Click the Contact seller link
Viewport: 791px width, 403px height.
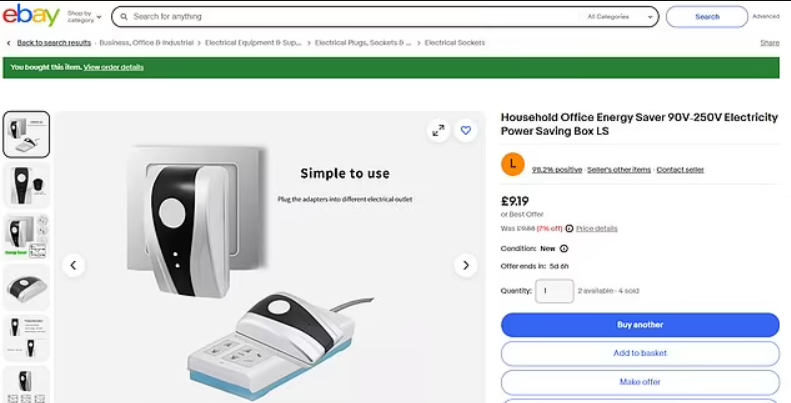(x=680, y=169)
